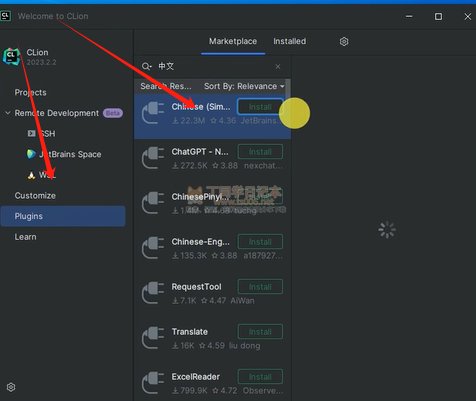Select the Translate plugin title
The width and height of the screenshot is (476, 401).
click(x=190, y=332)
